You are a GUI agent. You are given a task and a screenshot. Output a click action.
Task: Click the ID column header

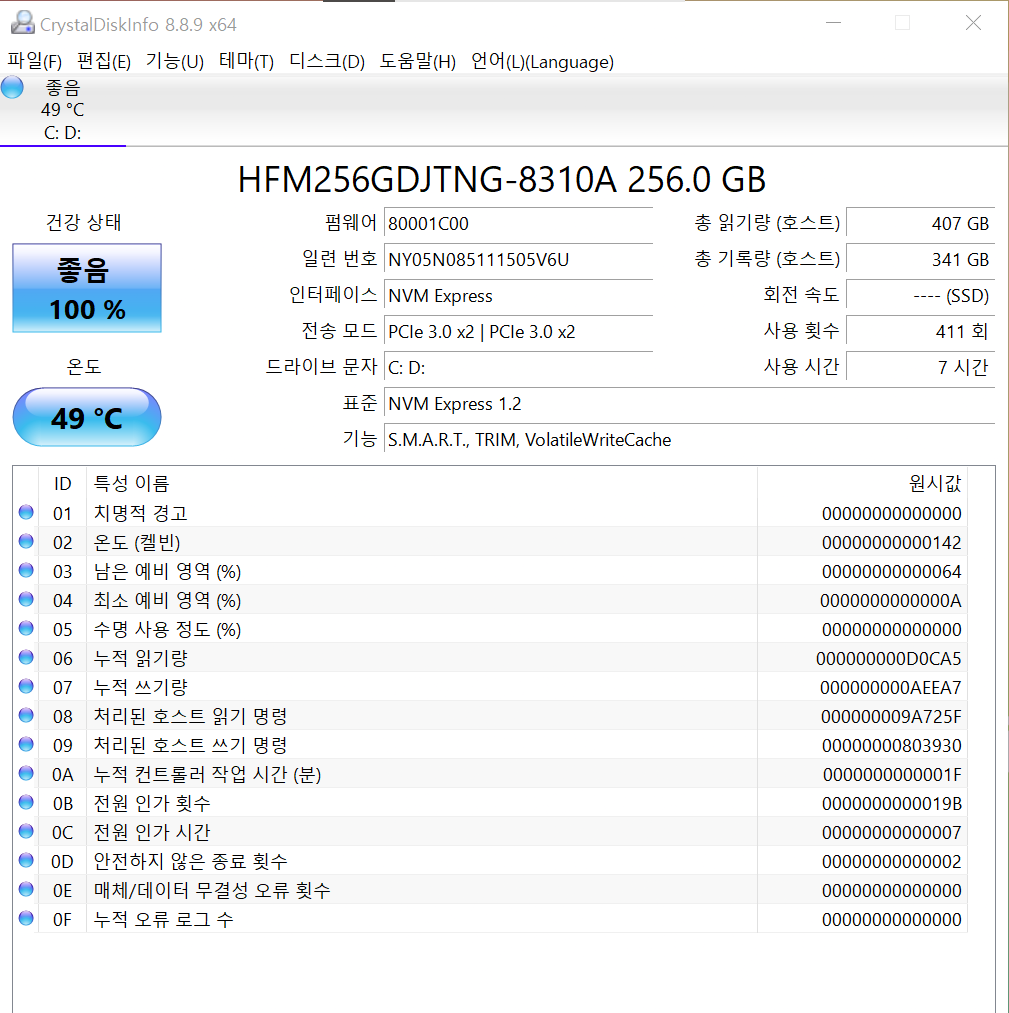click(62, 483)
